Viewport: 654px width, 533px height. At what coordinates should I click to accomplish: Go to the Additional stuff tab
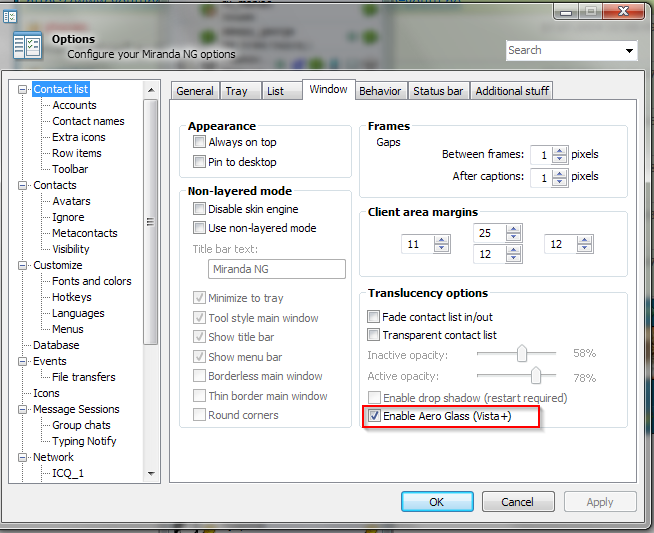click(512, 91)
